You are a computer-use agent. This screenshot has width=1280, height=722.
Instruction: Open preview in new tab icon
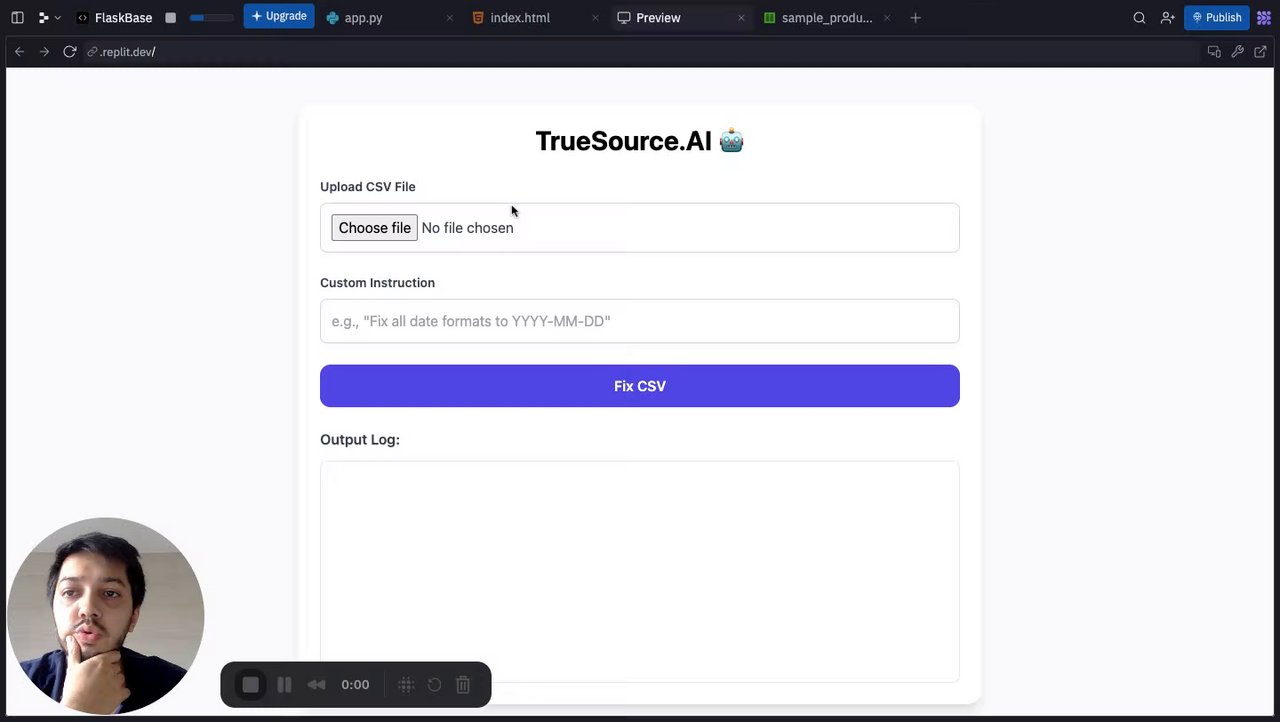click(1261, 52)
